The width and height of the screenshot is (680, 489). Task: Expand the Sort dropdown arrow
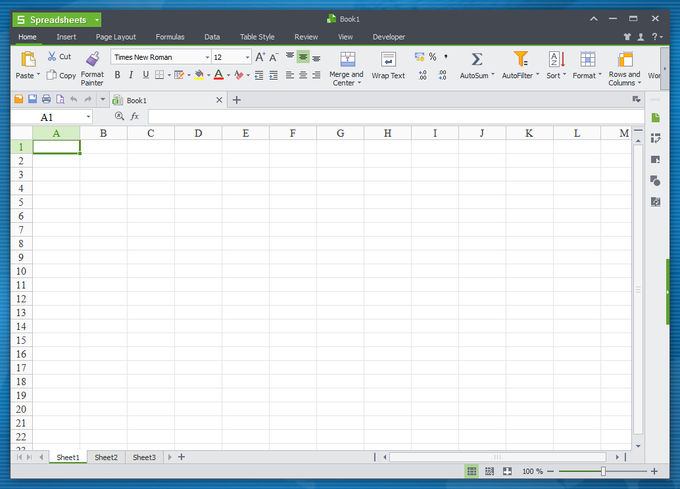pos(565,75)
